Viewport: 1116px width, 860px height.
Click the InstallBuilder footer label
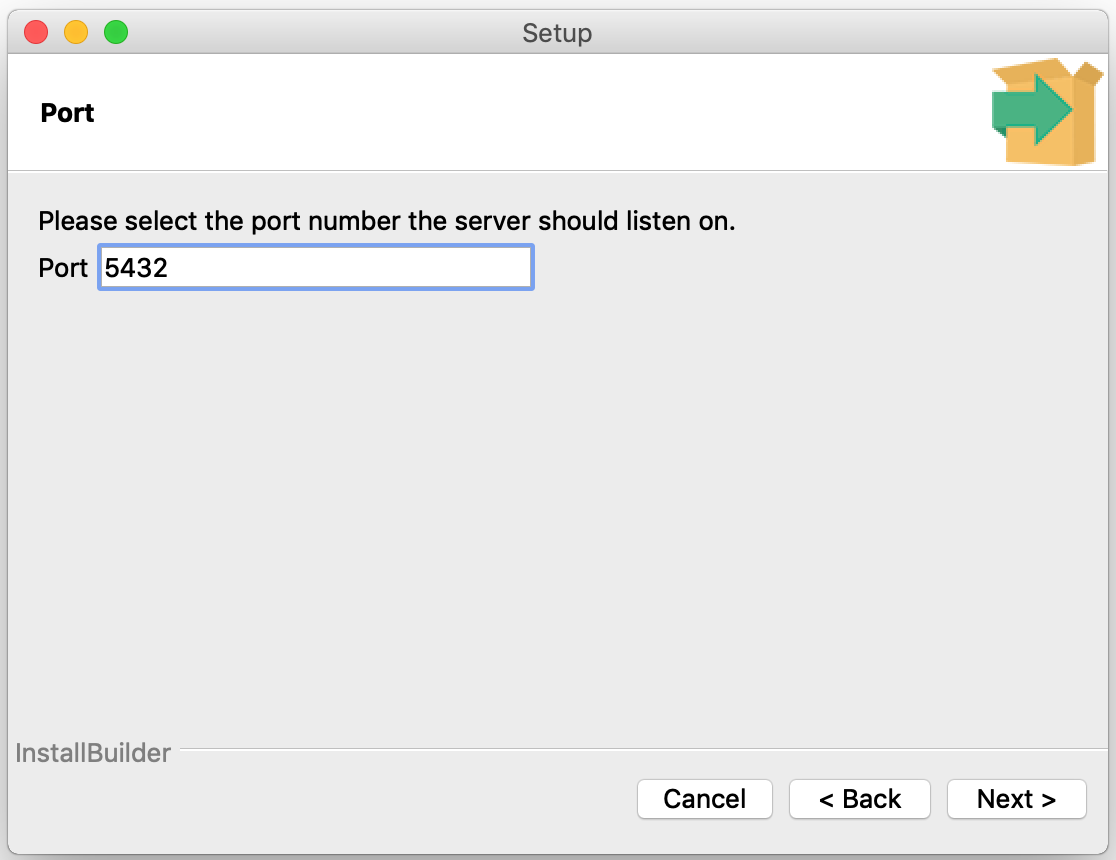pos(93,753)
